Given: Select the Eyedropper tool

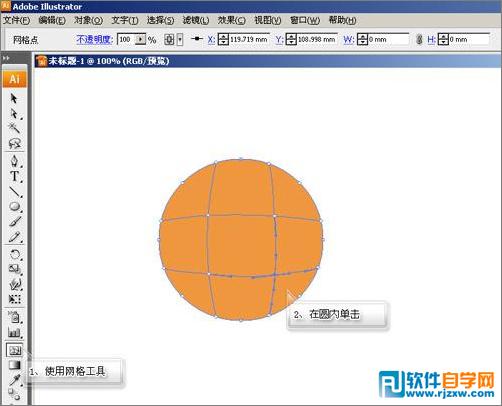Looking at the screenshot, I should tap(14, 379).
